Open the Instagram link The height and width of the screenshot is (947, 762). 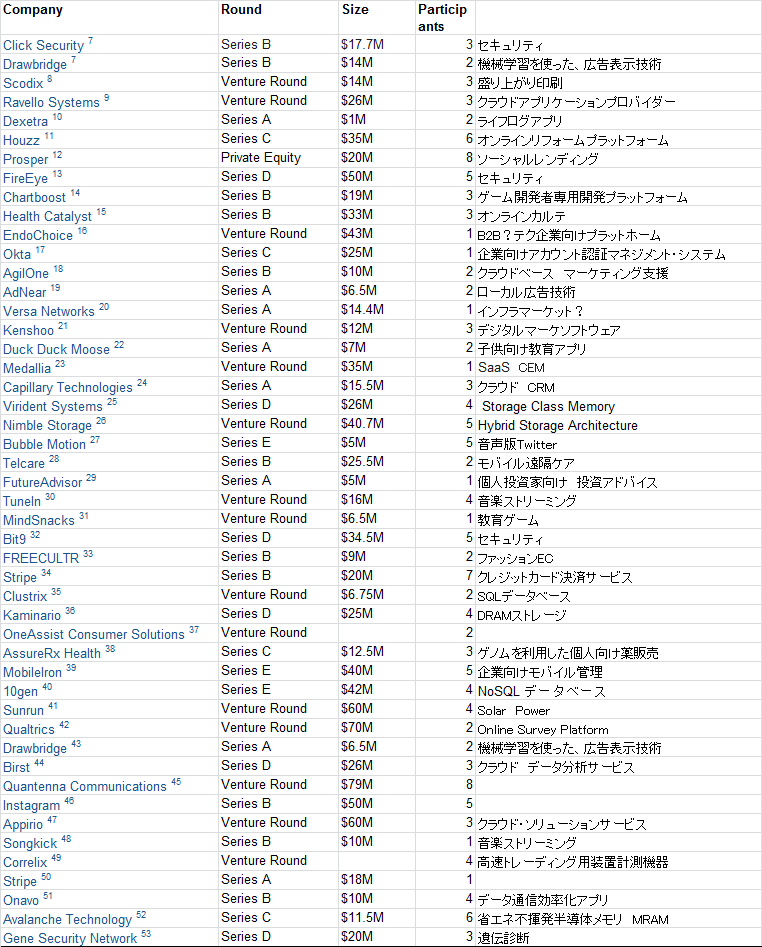pos(31,806)
